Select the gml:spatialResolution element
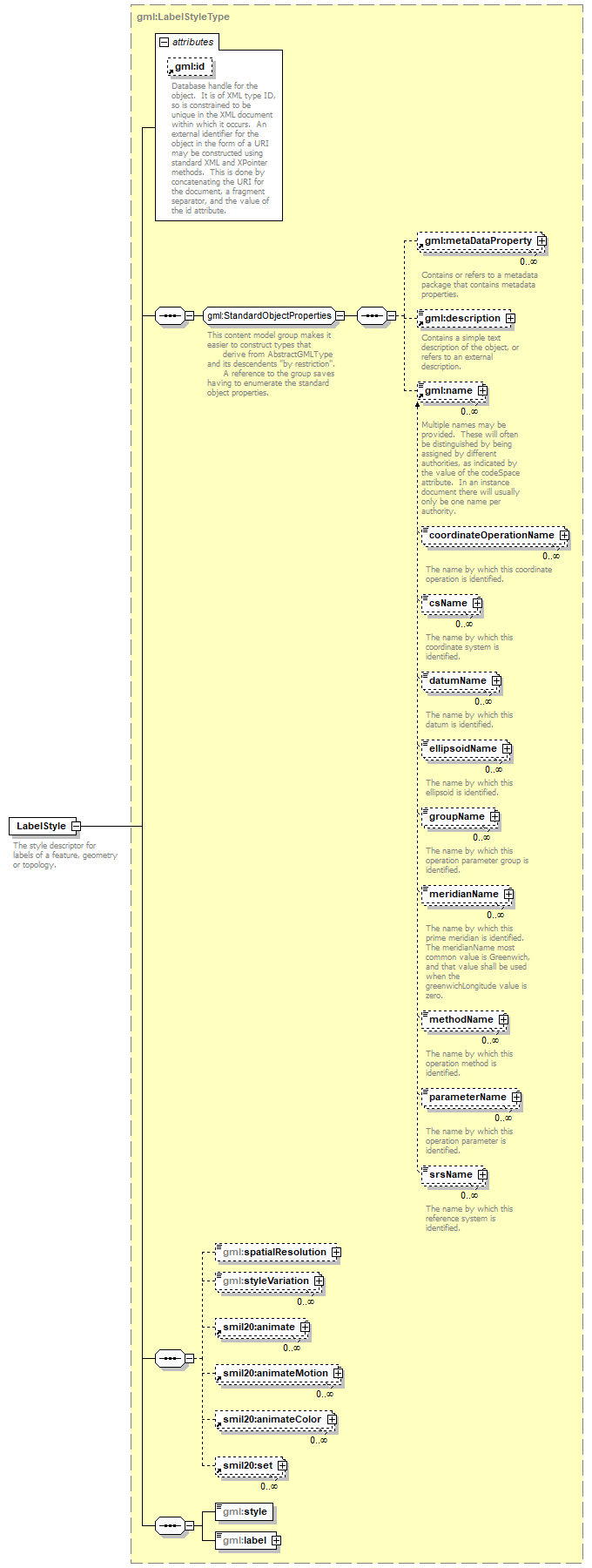The image size is (592, 1568). point(273,1252)
